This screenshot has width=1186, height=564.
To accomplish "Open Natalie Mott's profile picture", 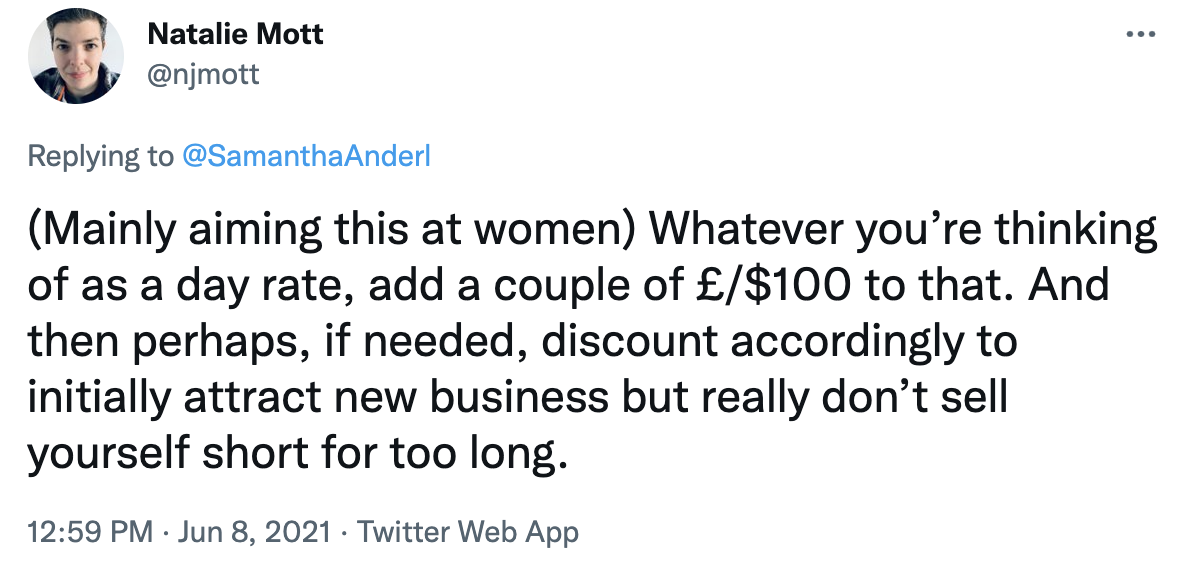I will pos(76,57).
